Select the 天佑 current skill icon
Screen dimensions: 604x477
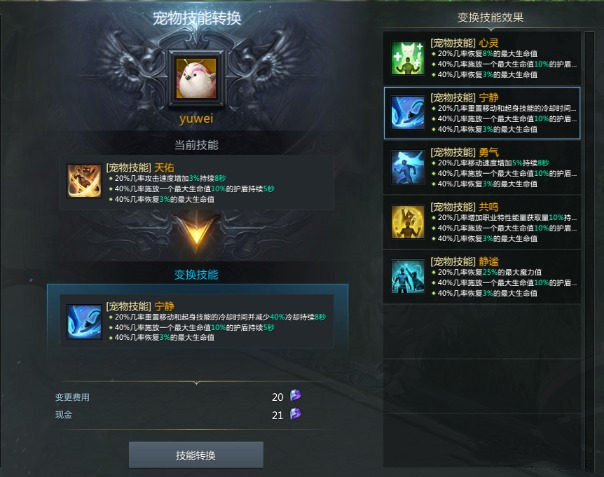(x=84, y=181)
